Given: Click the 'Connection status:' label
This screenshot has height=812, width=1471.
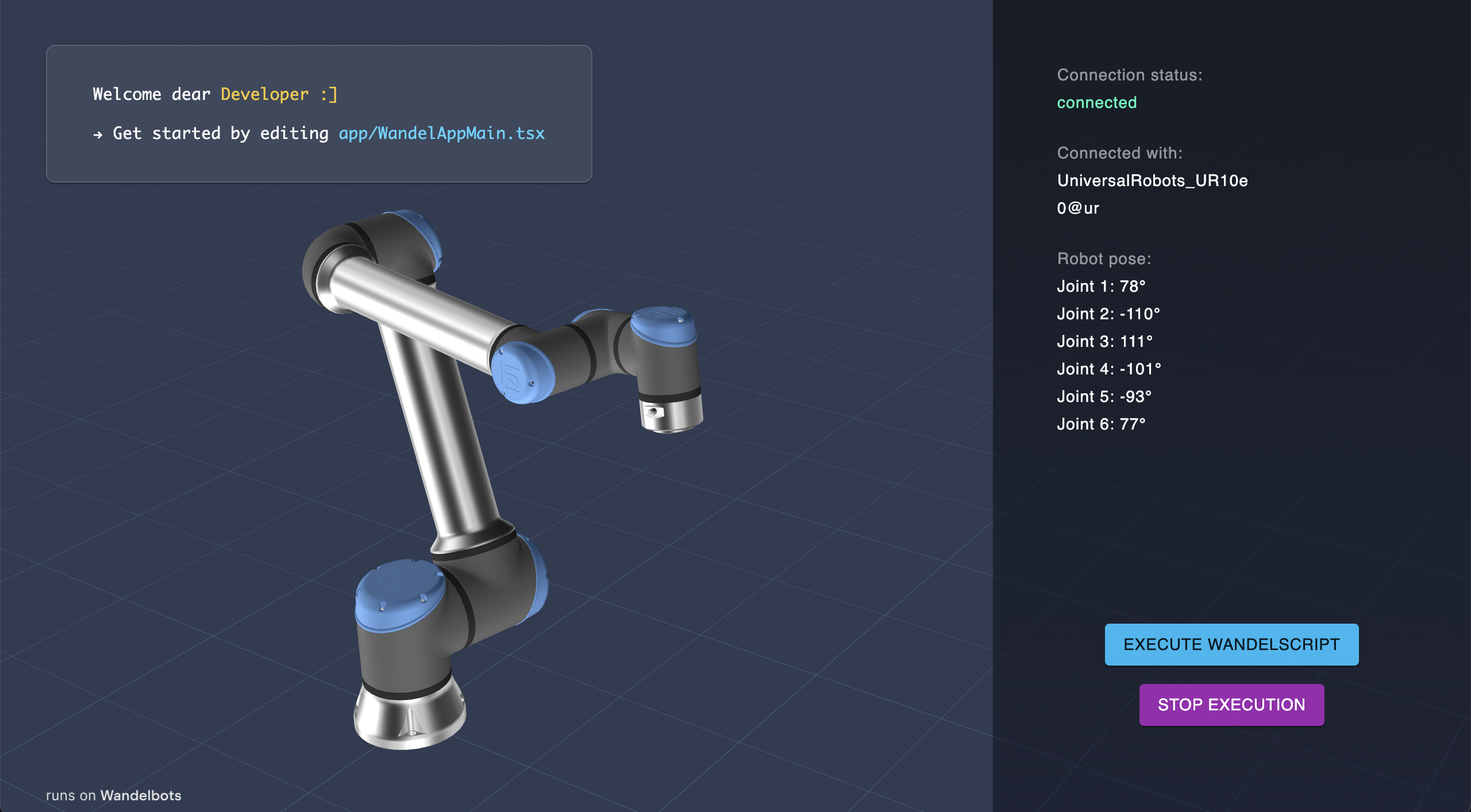Looking at the screenshot, I should [x=1130, y=75].
